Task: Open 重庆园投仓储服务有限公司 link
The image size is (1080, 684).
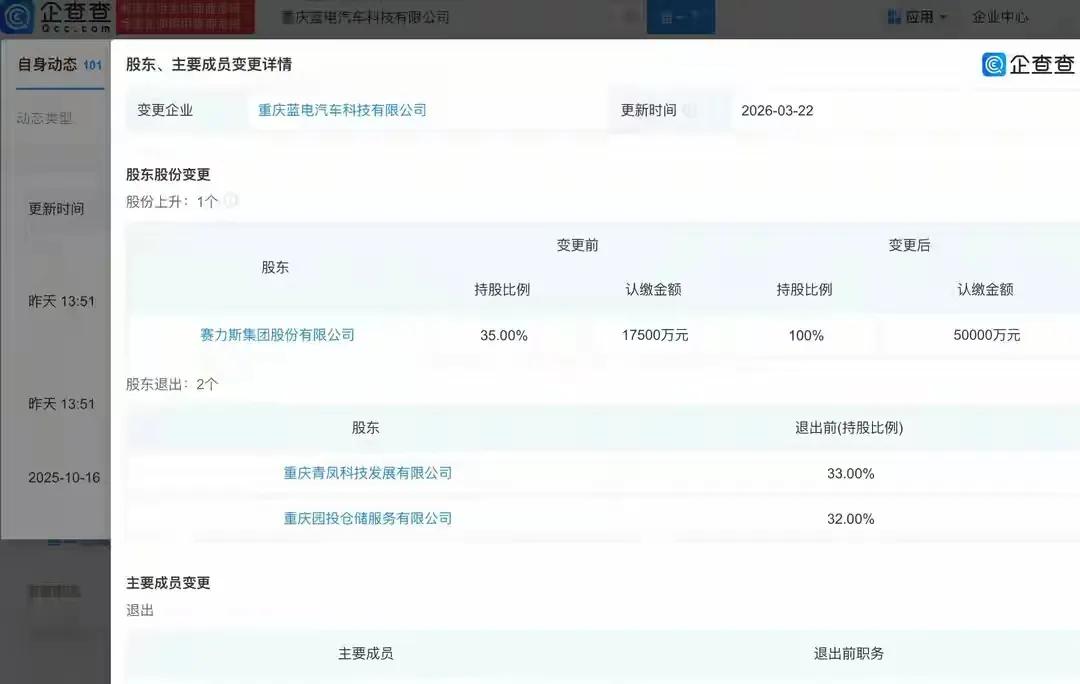Action: (367, 519)
